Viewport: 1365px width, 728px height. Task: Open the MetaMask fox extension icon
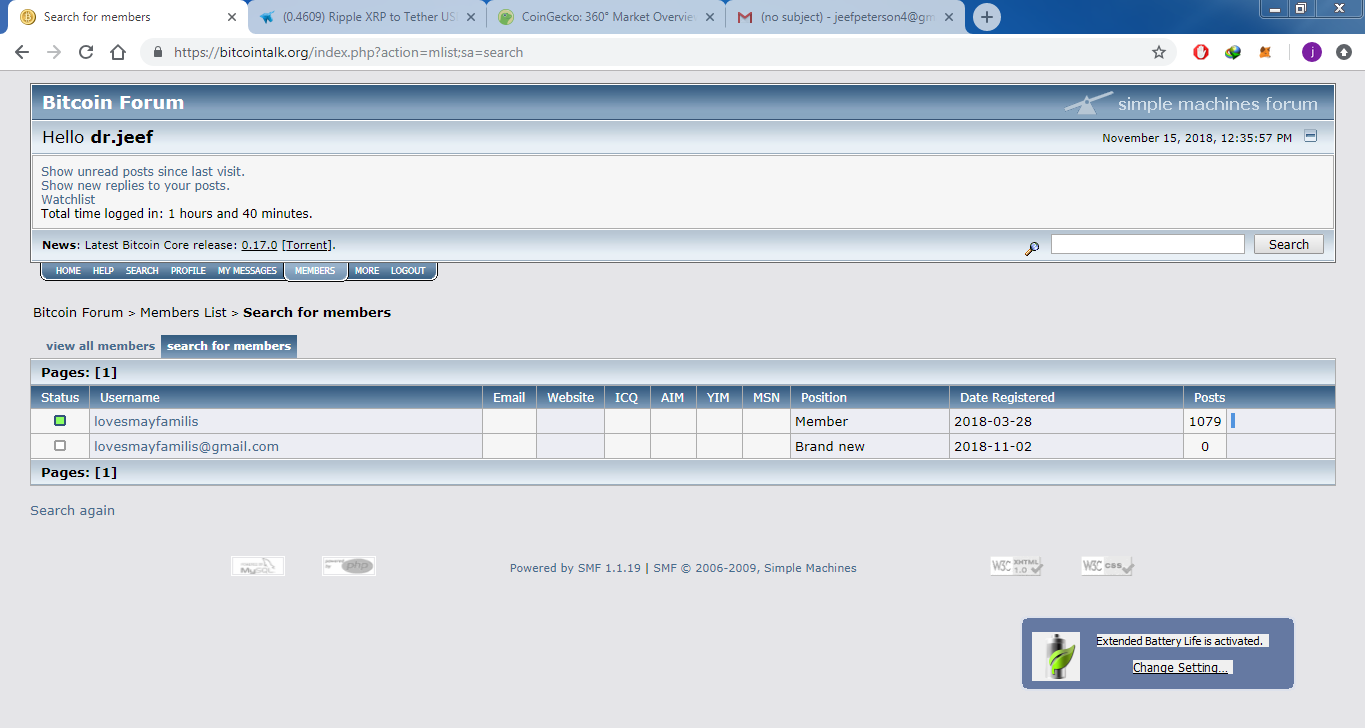pos(1265,52)
